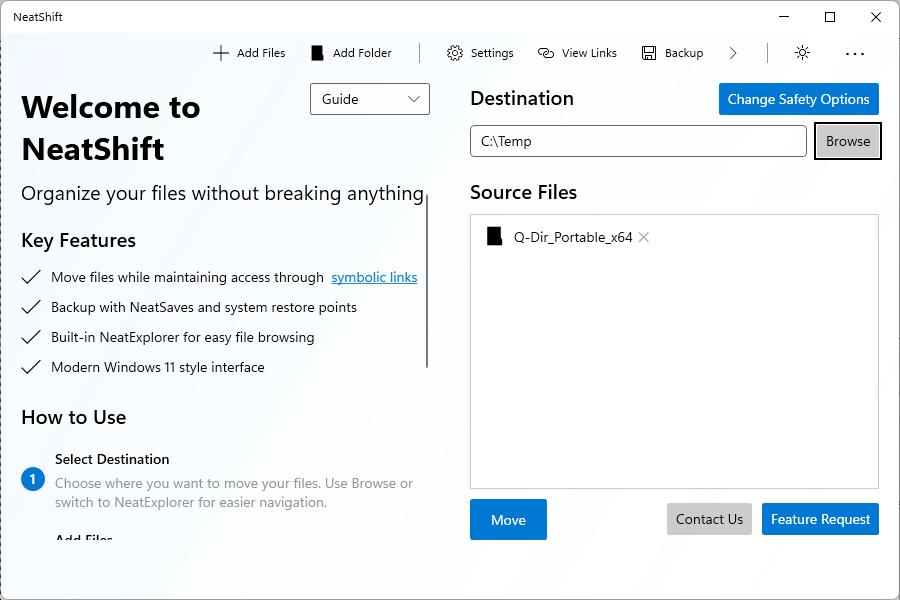
Task: Click the View Links chain icon
Action: (546, 53)
